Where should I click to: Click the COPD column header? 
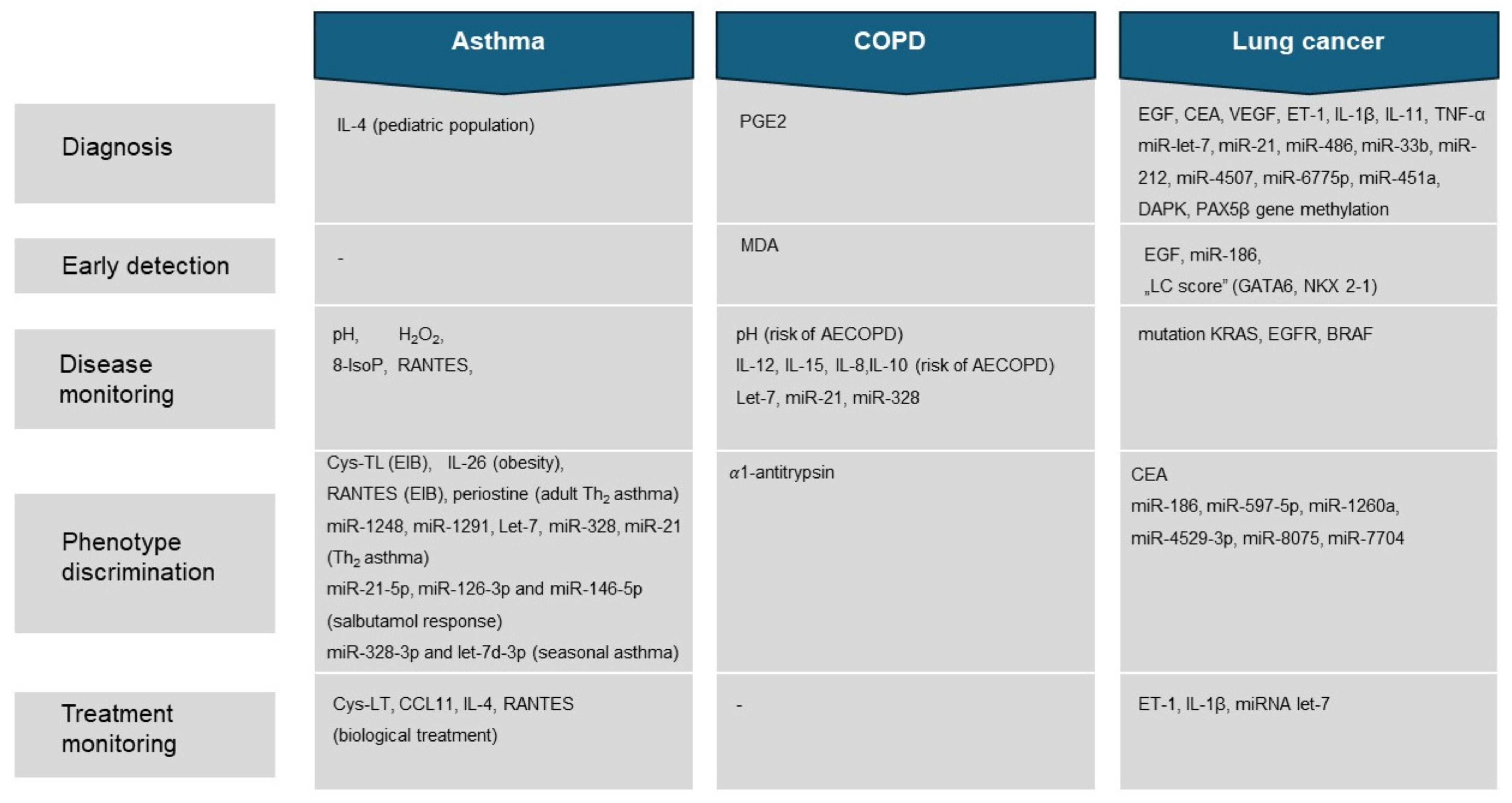[889, 42]
